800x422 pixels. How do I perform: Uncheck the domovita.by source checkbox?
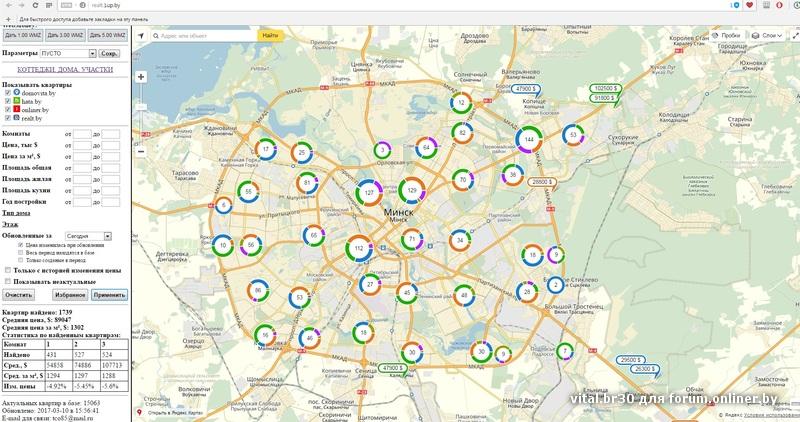pos(8,93)
